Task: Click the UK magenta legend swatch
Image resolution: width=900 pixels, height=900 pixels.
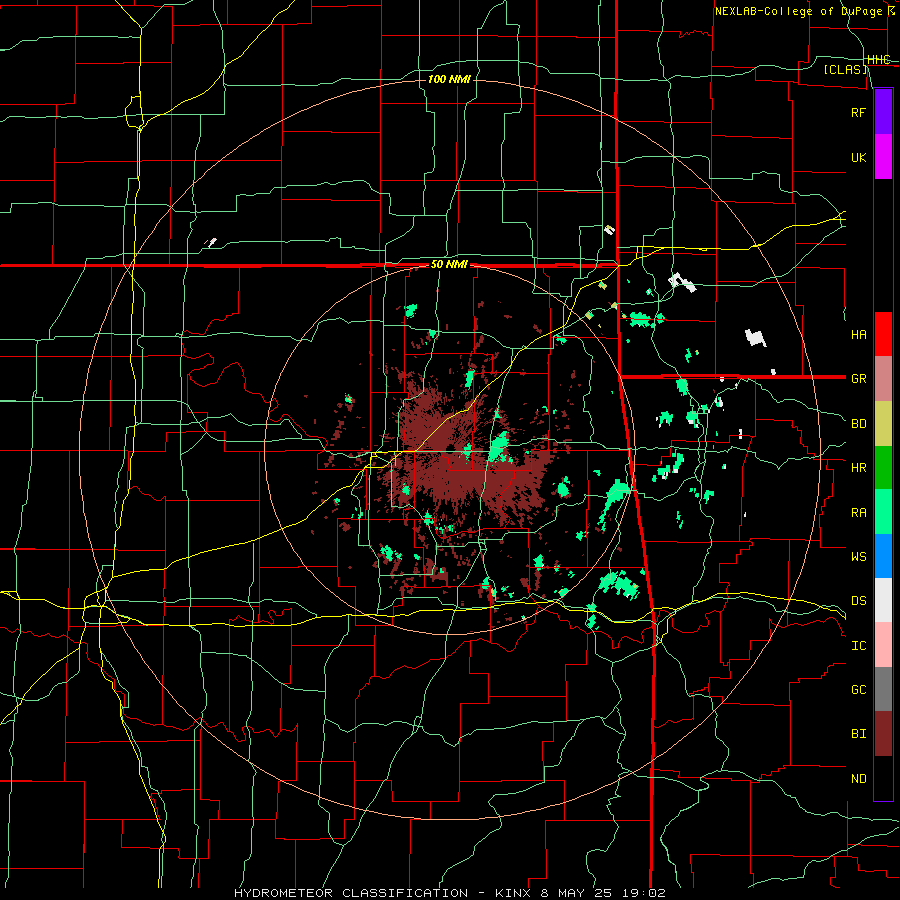Action: point(883,157)
